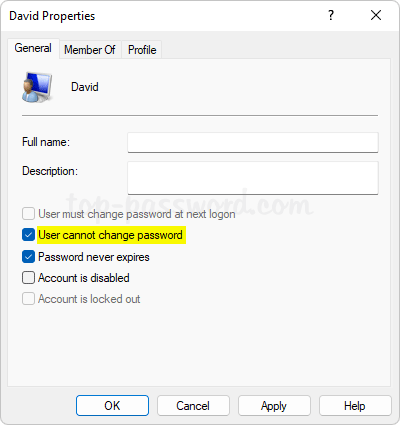Open Help using the bottom Help button
The height and width of the screenshot is (425, 400).
point(355,406)
